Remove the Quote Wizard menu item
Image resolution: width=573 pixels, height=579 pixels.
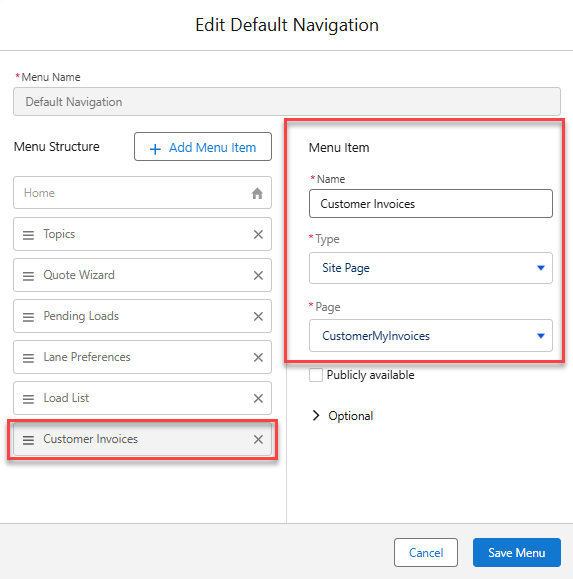[x=258, y=275]
